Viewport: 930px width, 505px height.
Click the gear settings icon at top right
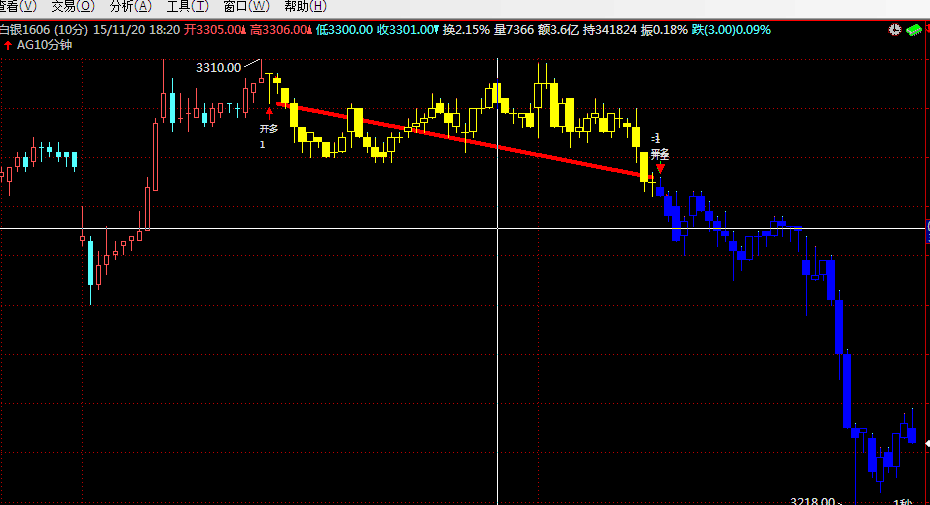pyautogui.click(x=894, y=30)
